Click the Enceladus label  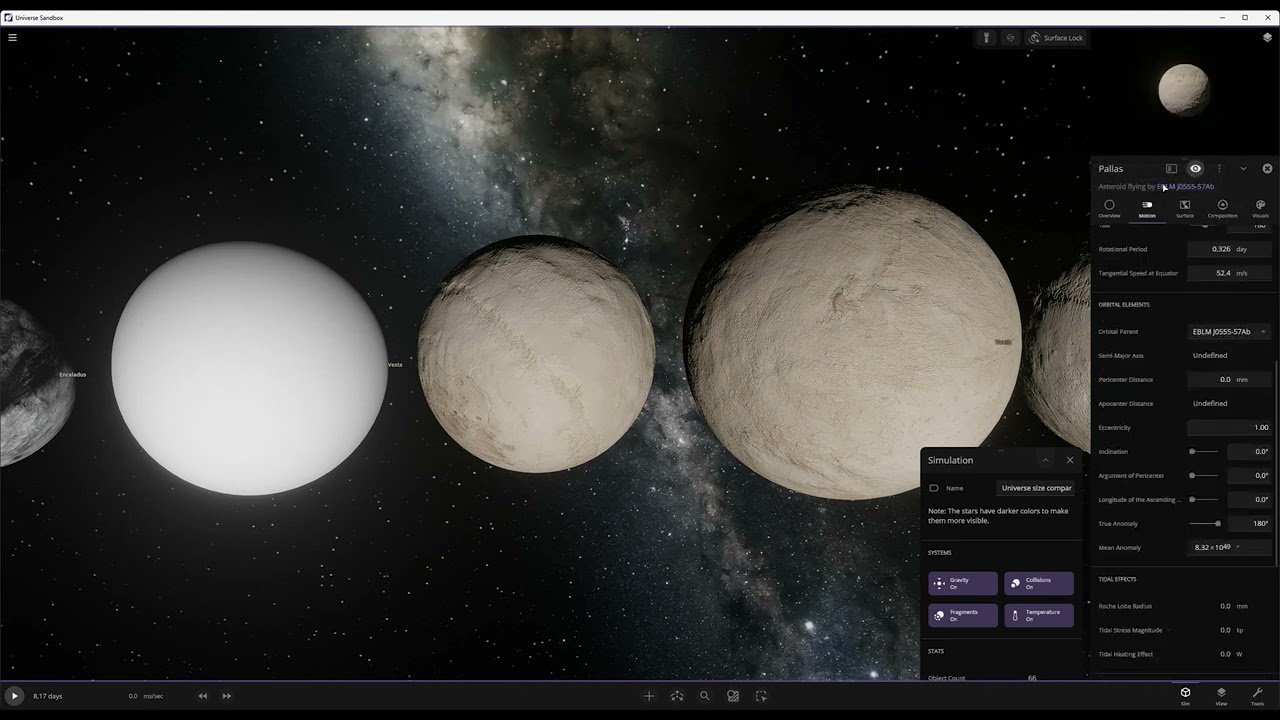73,375
